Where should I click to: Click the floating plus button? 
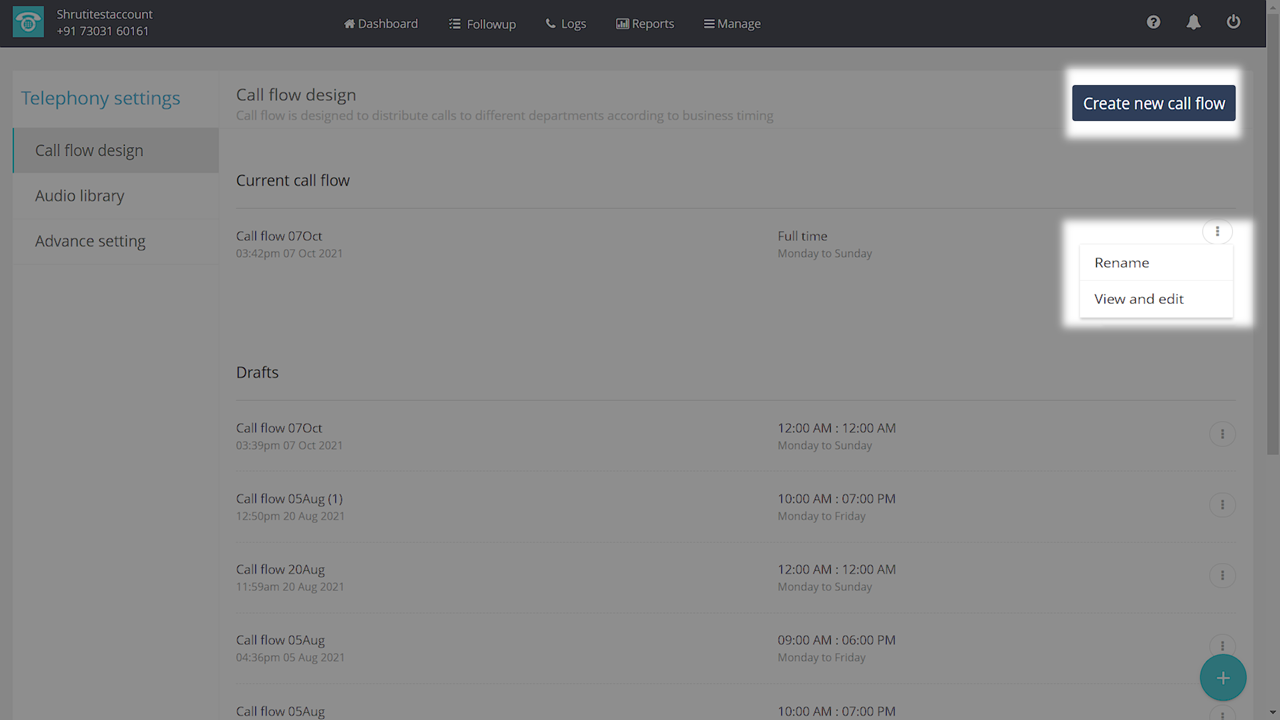(1222, 678)
